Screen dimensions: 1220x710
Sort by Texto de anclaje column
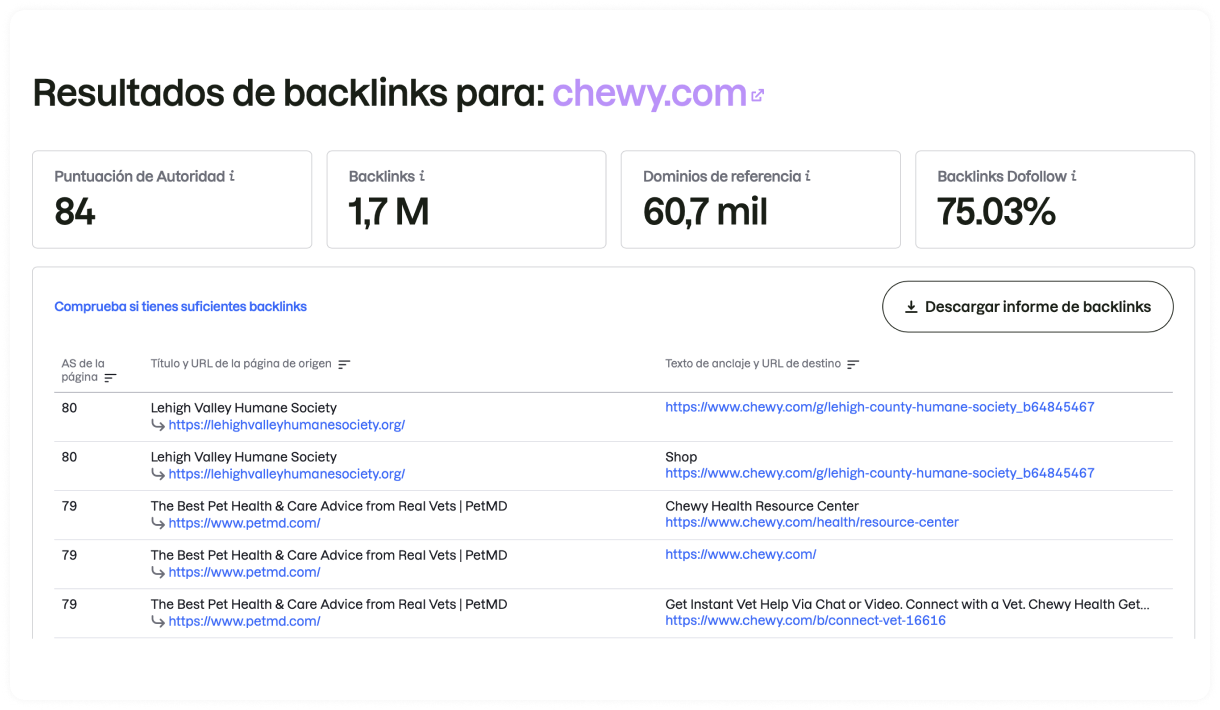point(853,364)
